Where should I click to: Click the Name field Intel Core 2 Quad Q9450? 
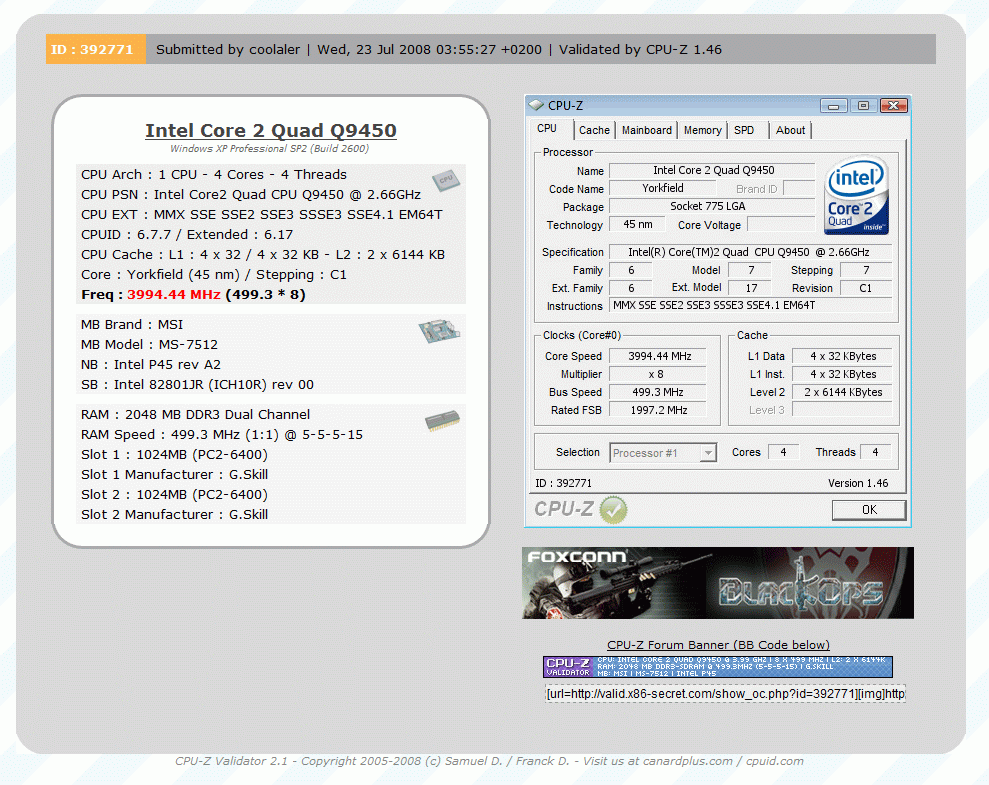point(713,170)
